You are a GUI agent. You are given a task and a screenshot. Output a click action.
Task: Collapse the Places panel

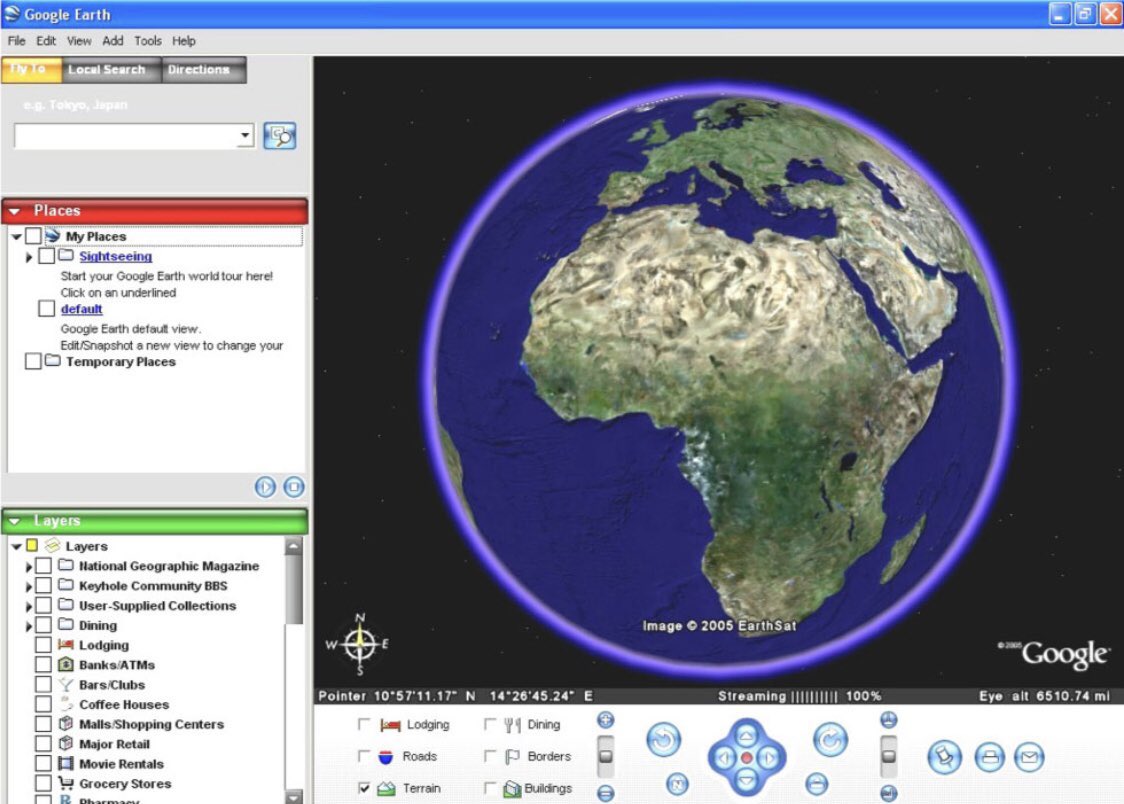pyautogui.click(x=13, y=210)
